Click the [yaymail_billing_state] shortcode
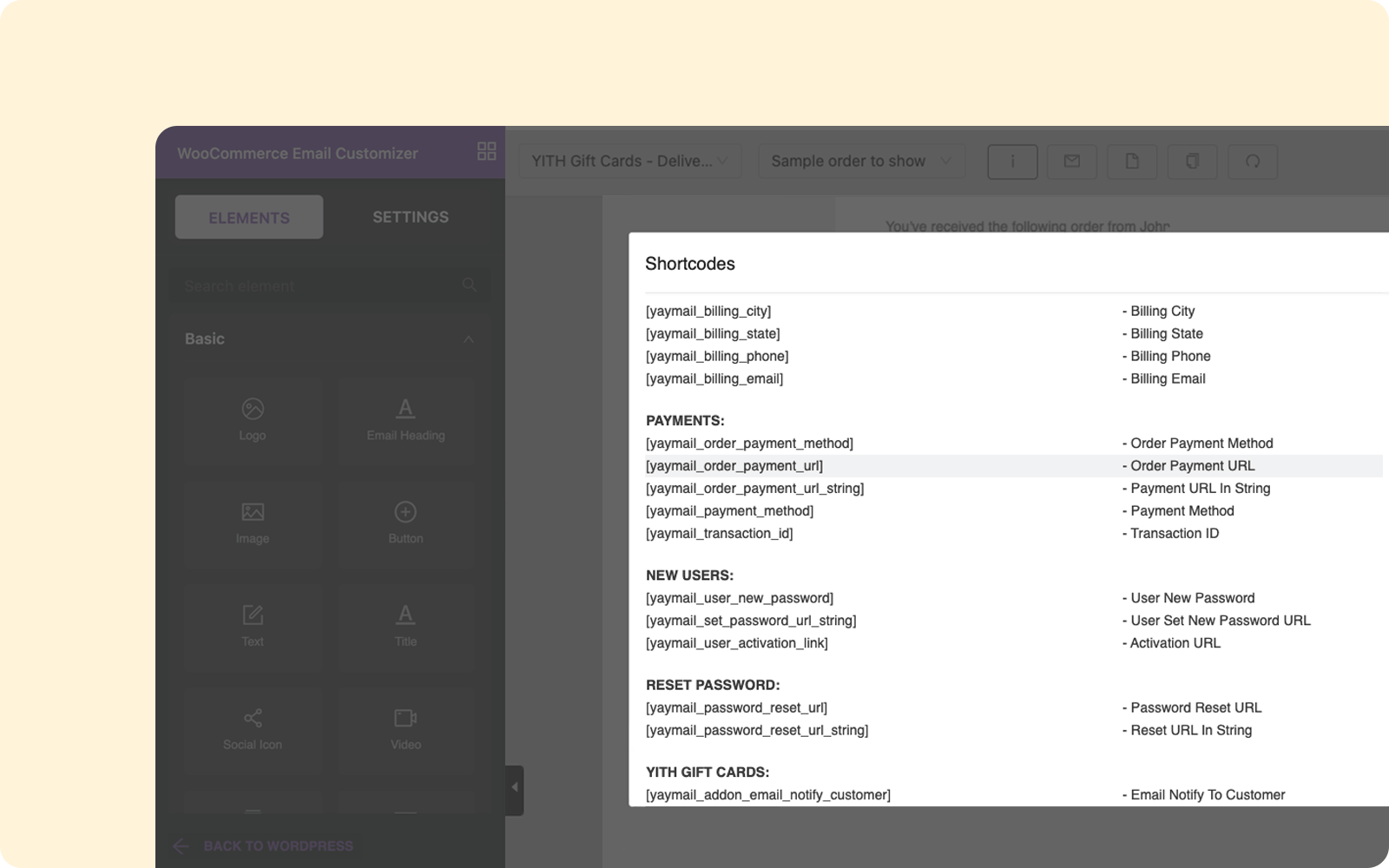 click(713, 333)
